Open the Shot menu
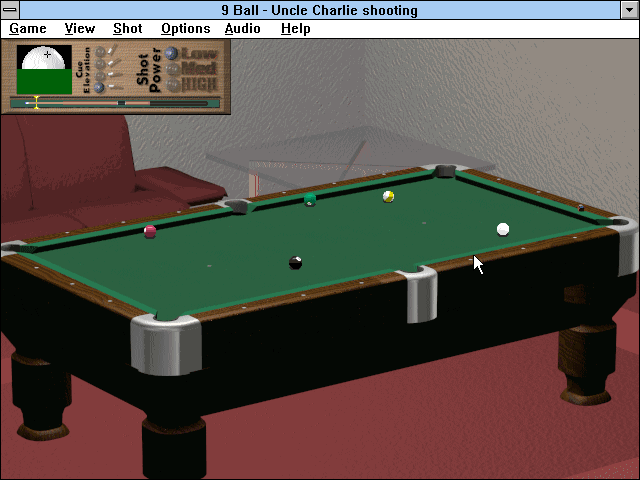The height and width of the screenshot is (480, 640). [x=128, y=29]
